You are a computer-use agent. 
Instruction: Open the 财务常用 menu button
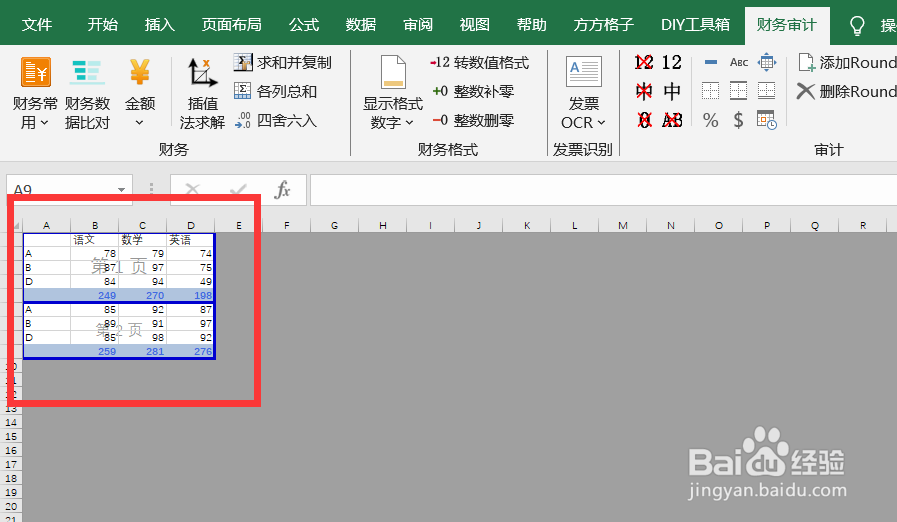[35, 93]
